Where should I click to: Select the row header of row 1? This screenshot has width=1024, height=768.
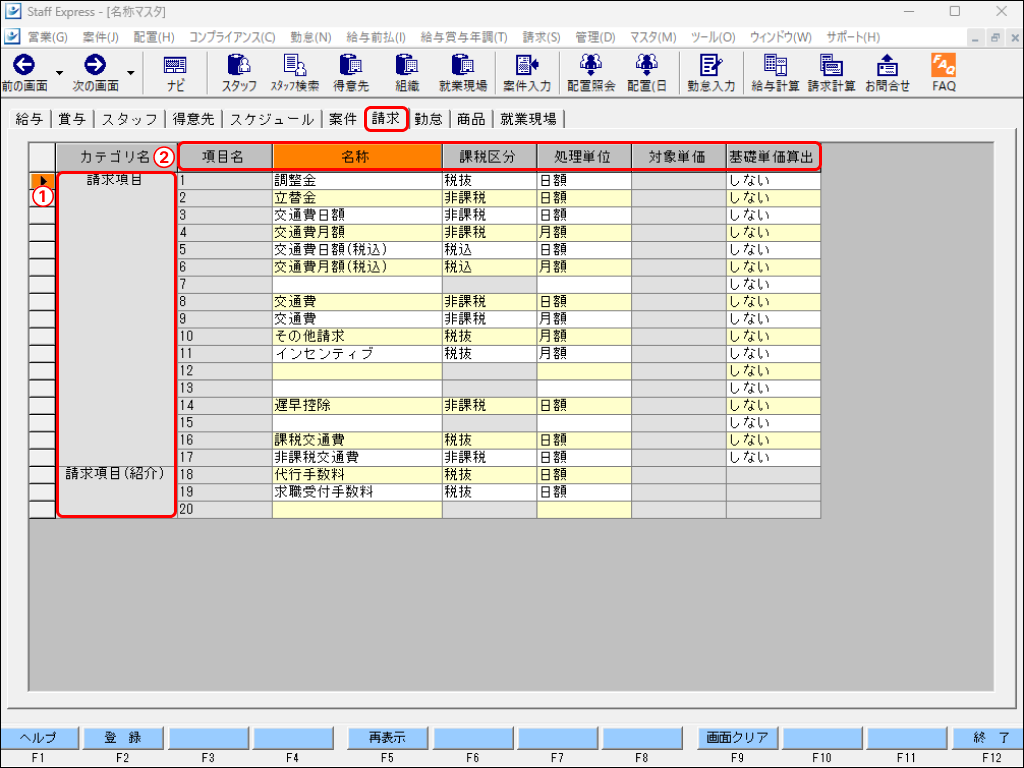click(42, 181)
